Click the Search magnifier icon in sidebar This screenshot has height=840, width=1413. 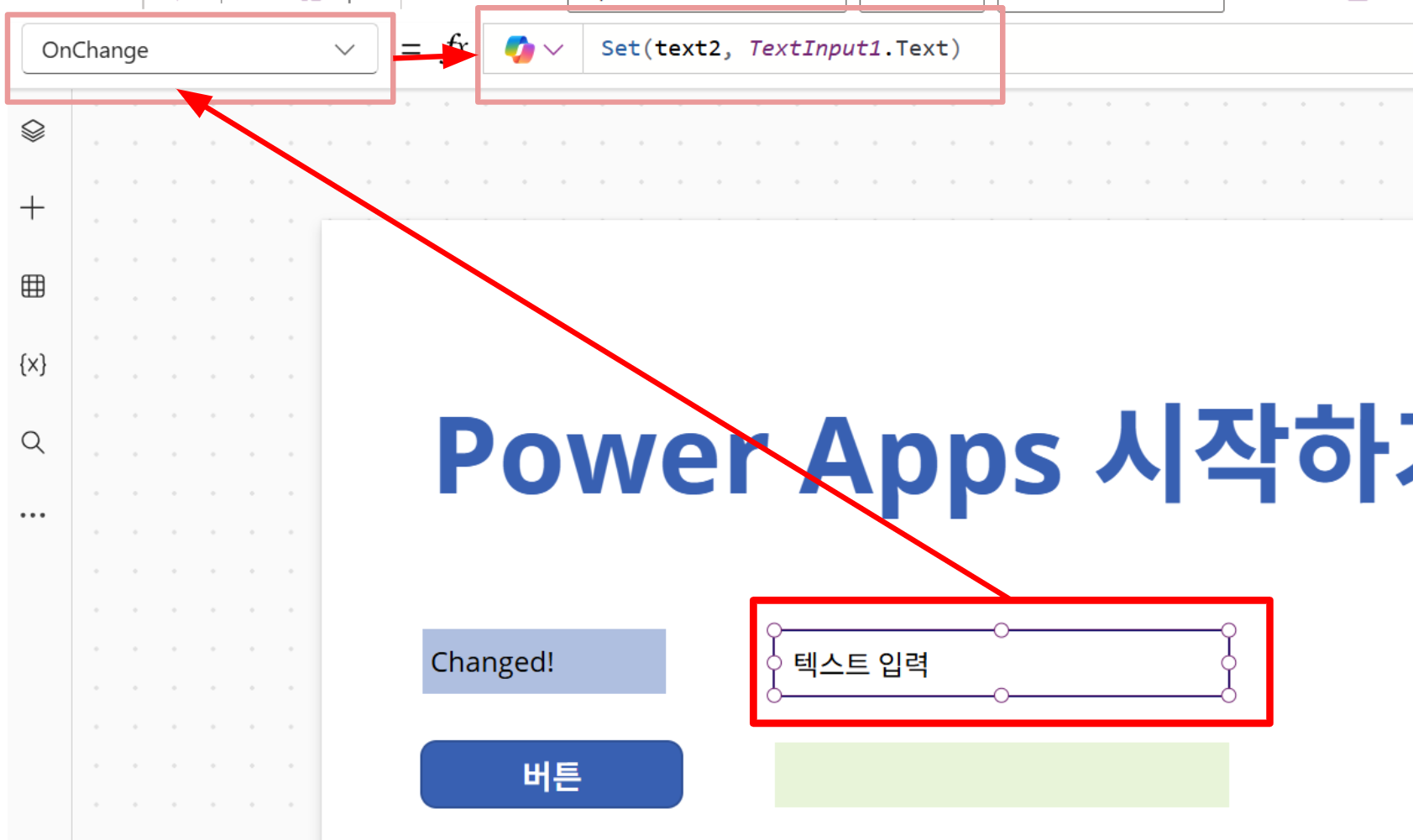33,442
